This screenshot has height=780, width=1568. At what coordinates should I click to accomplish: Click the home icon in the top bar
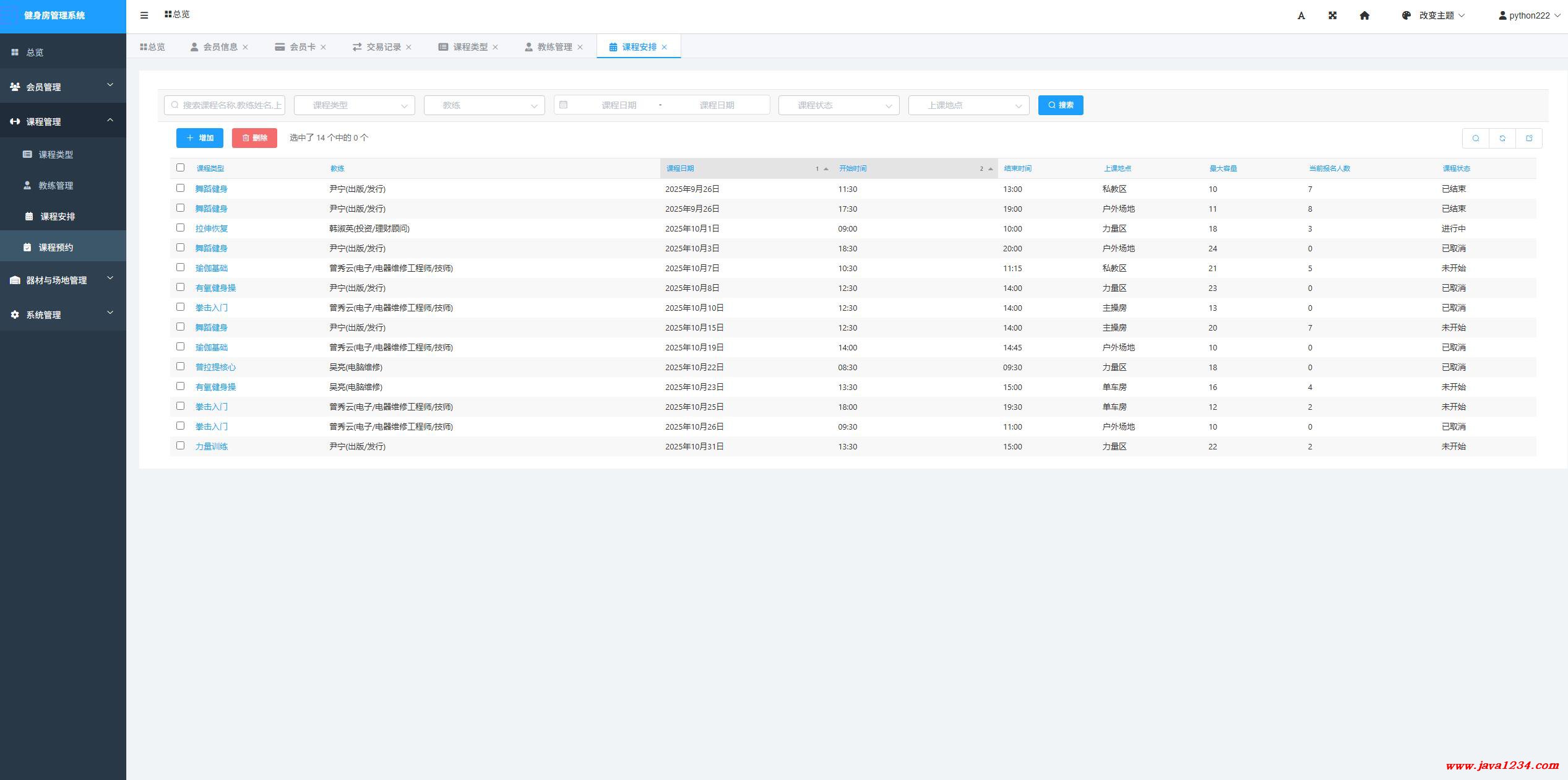(1364, 15)
